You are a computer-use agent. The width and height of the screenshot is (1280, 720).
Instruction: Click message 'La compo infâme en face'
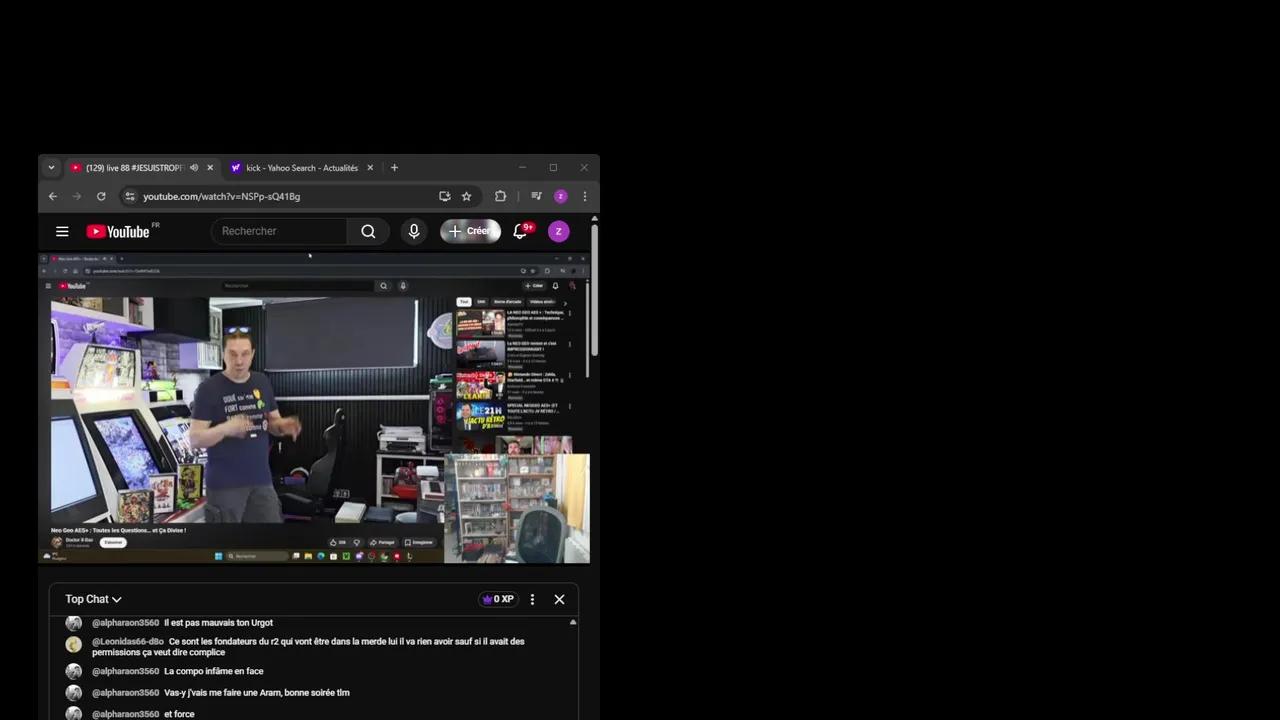point(214,672)
